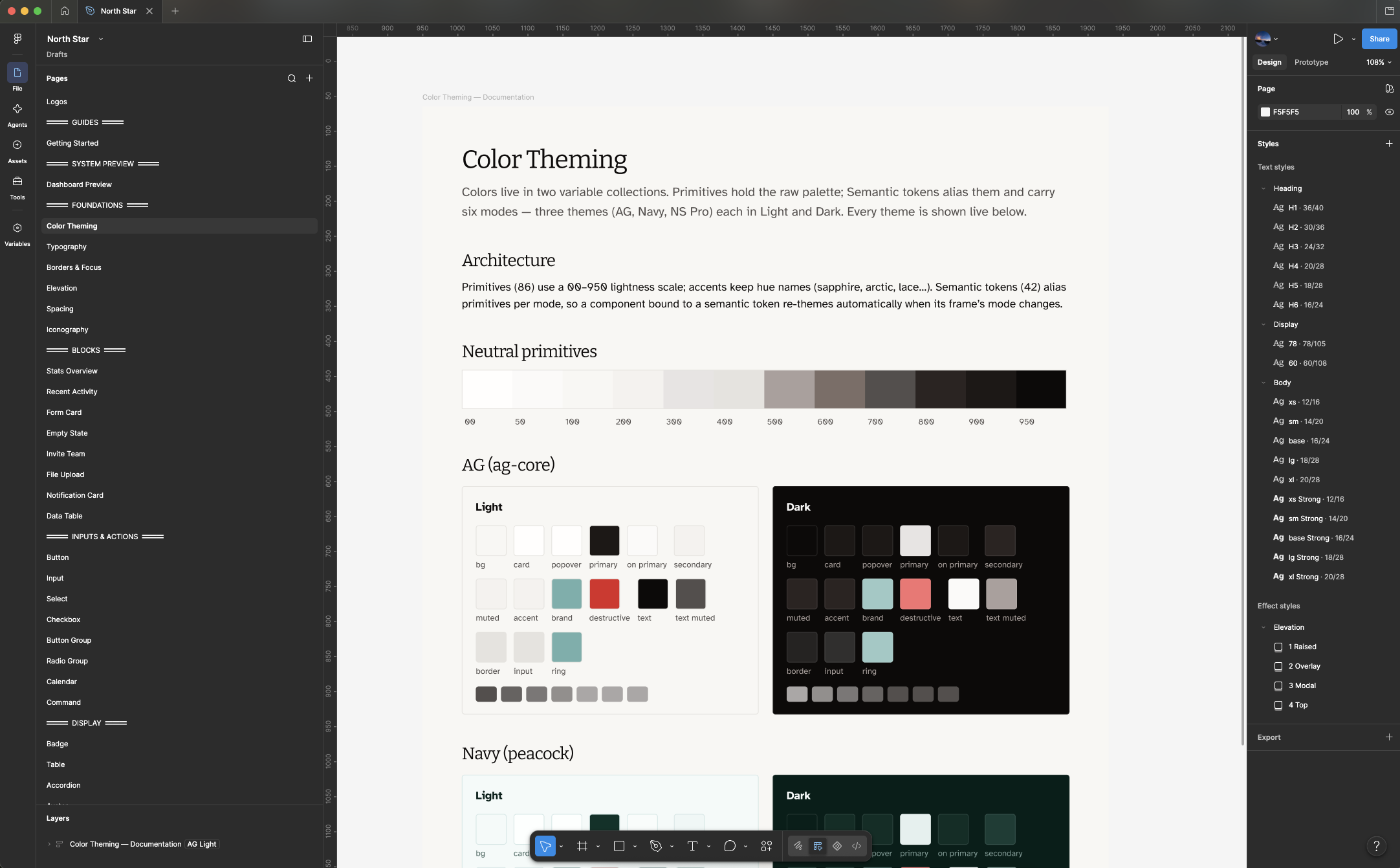
Task: Select the Frame tool
Action: (582, 846)
